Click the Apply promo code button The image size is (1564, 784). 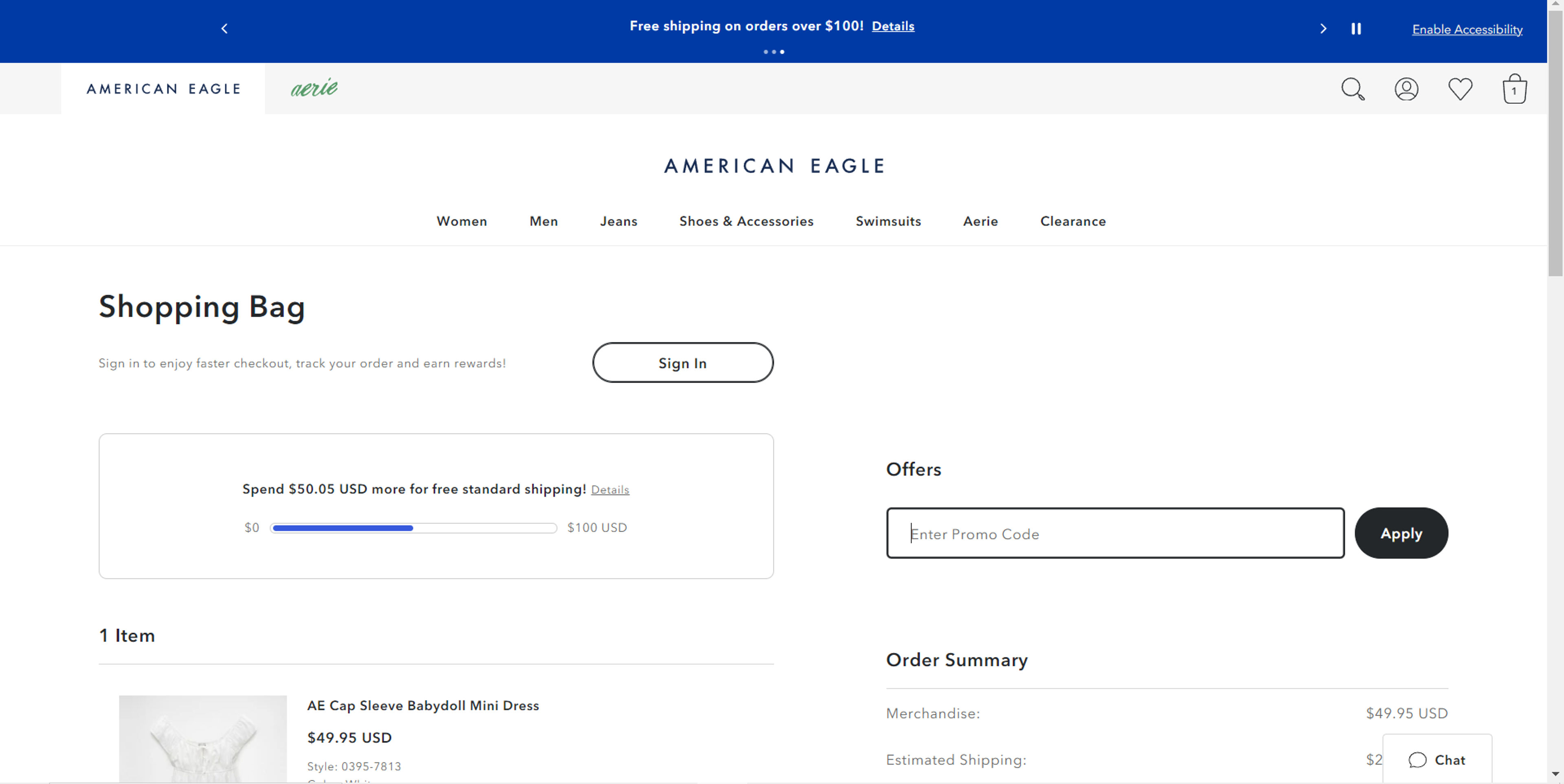coord(1401,533)
